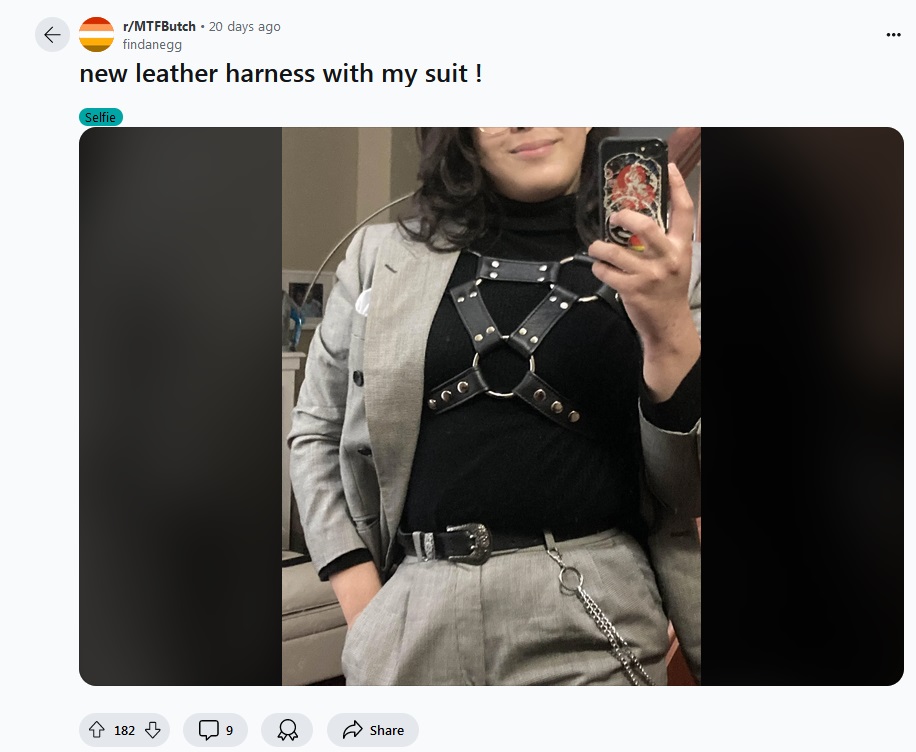The width and height of the screenshot is (916, 752).
Task: Share this post
Action: [x=373, y=730]
